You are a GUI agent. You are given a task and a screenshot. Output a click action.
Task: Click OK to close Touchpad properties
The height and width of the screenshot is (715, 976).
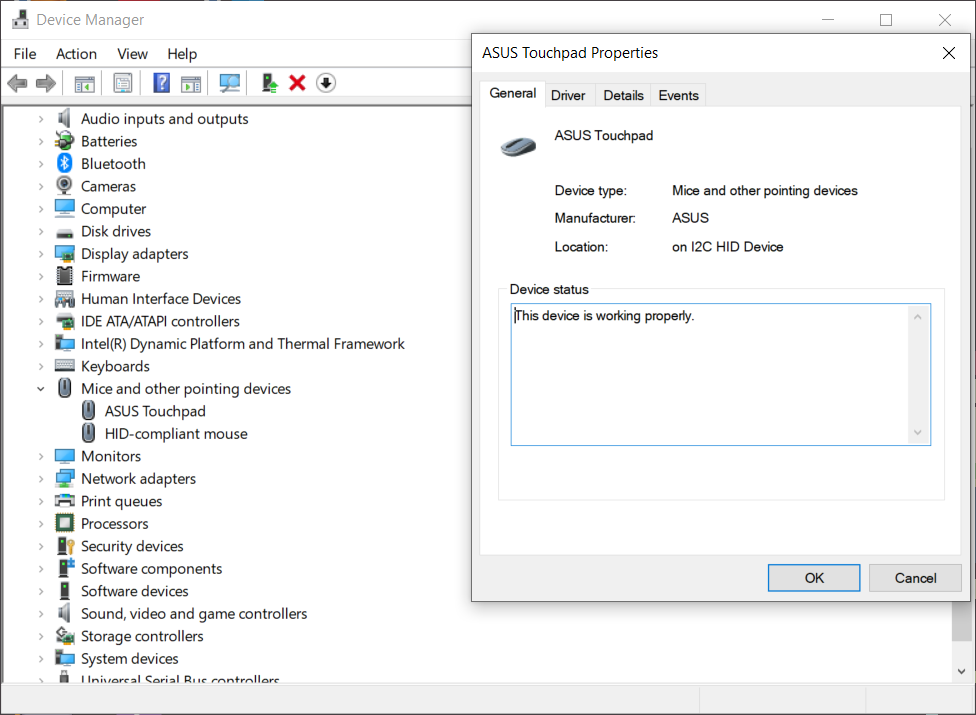click(x=813, y=577)
